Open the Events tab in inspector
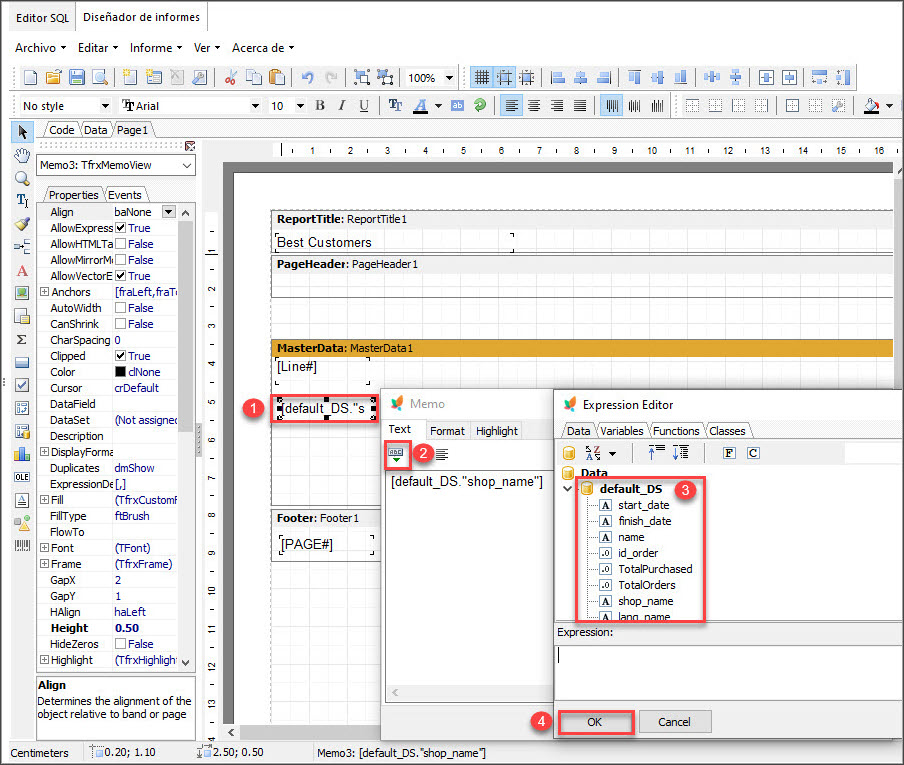The width and height of the screenshot is (904, 765). [125, 195]
